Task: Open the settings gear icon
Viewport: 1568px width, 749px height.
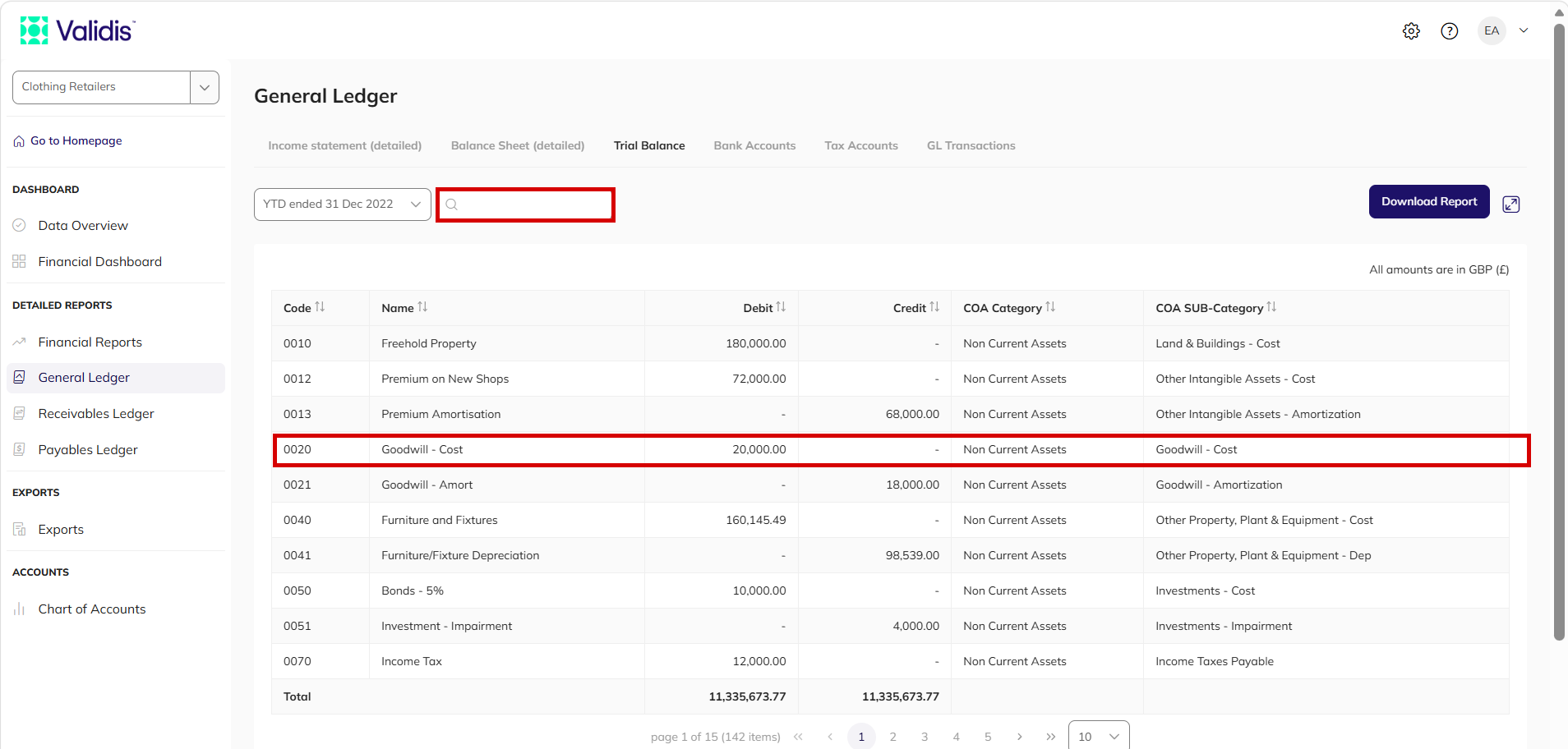Action: (1411, 31)
